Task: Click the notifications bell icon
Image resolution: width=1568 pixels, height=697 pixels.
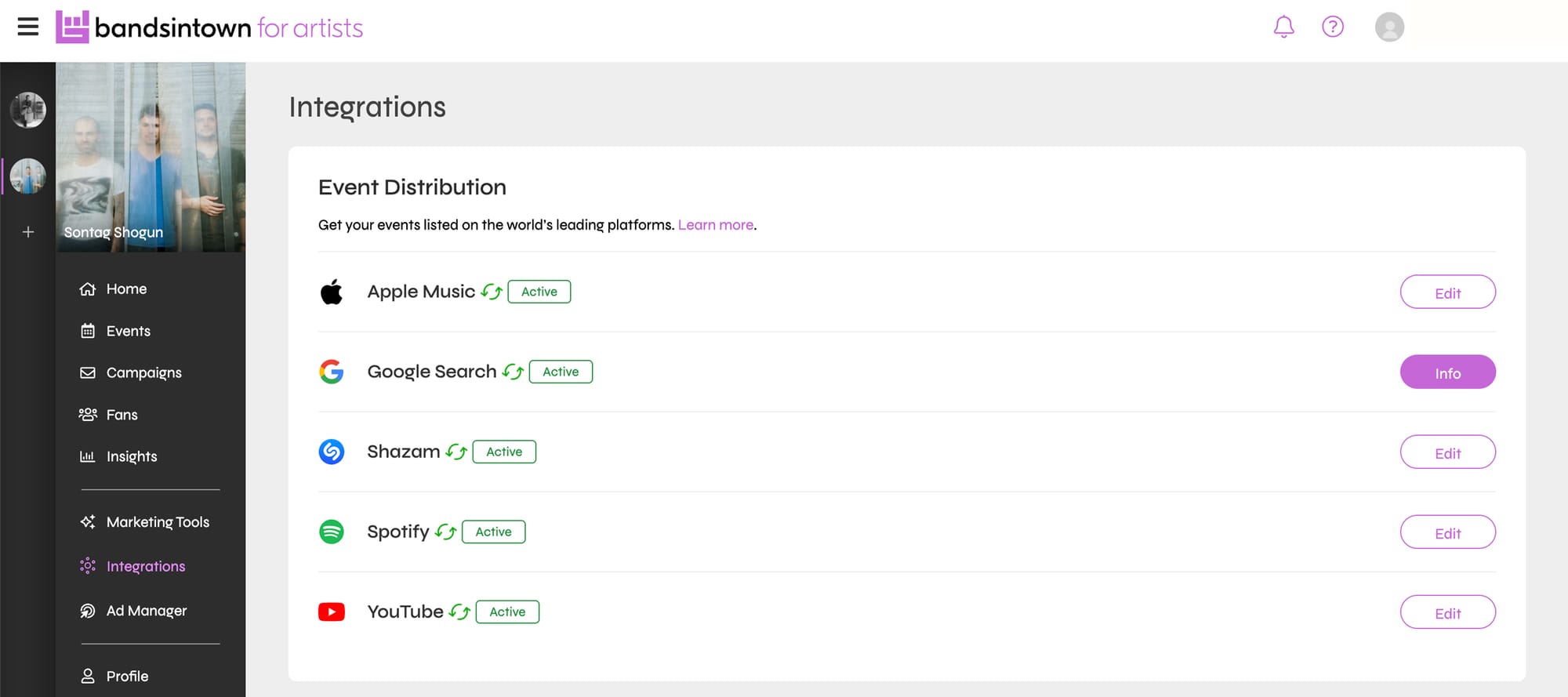Action: (x=1283, y=27)
